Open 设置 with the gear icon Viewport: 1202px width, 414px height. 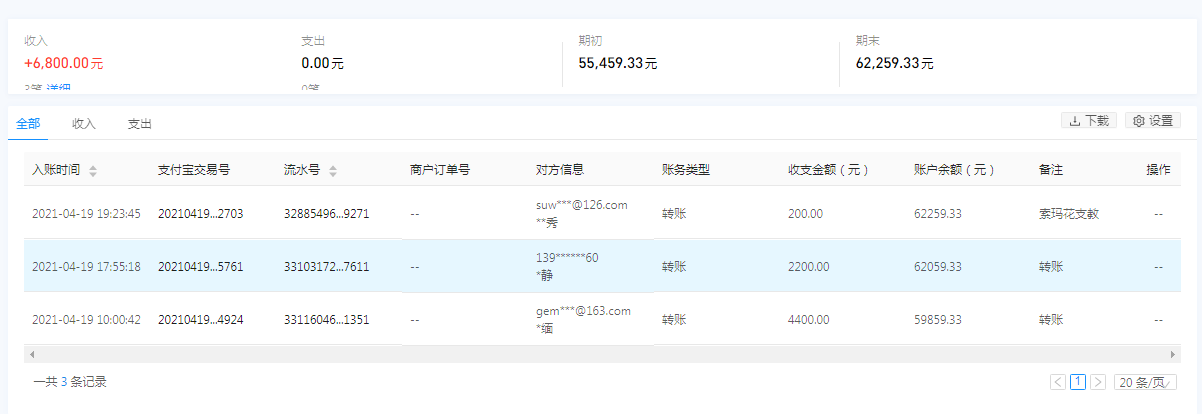point(1151,121)
